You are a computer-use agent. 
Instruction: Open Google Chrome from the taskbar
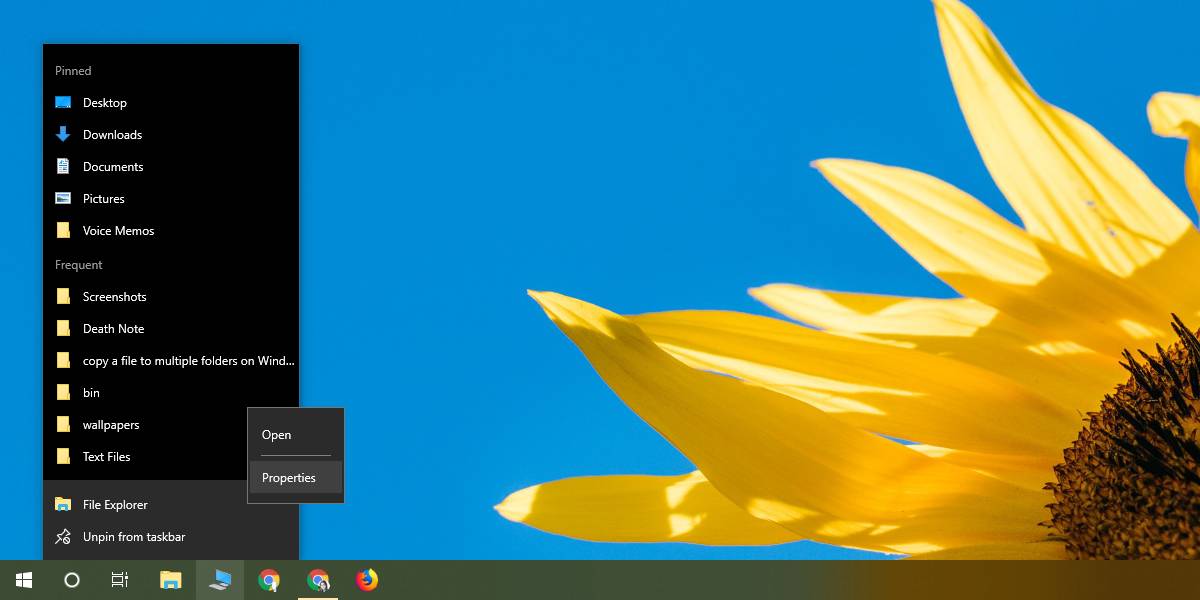268,580
